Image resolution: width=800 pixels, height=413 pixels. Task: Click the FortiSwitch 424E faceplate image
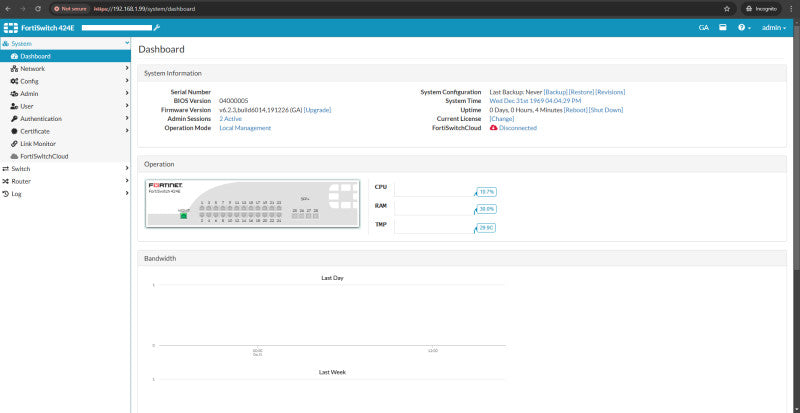pyautogui.click(x=253, y=203)
